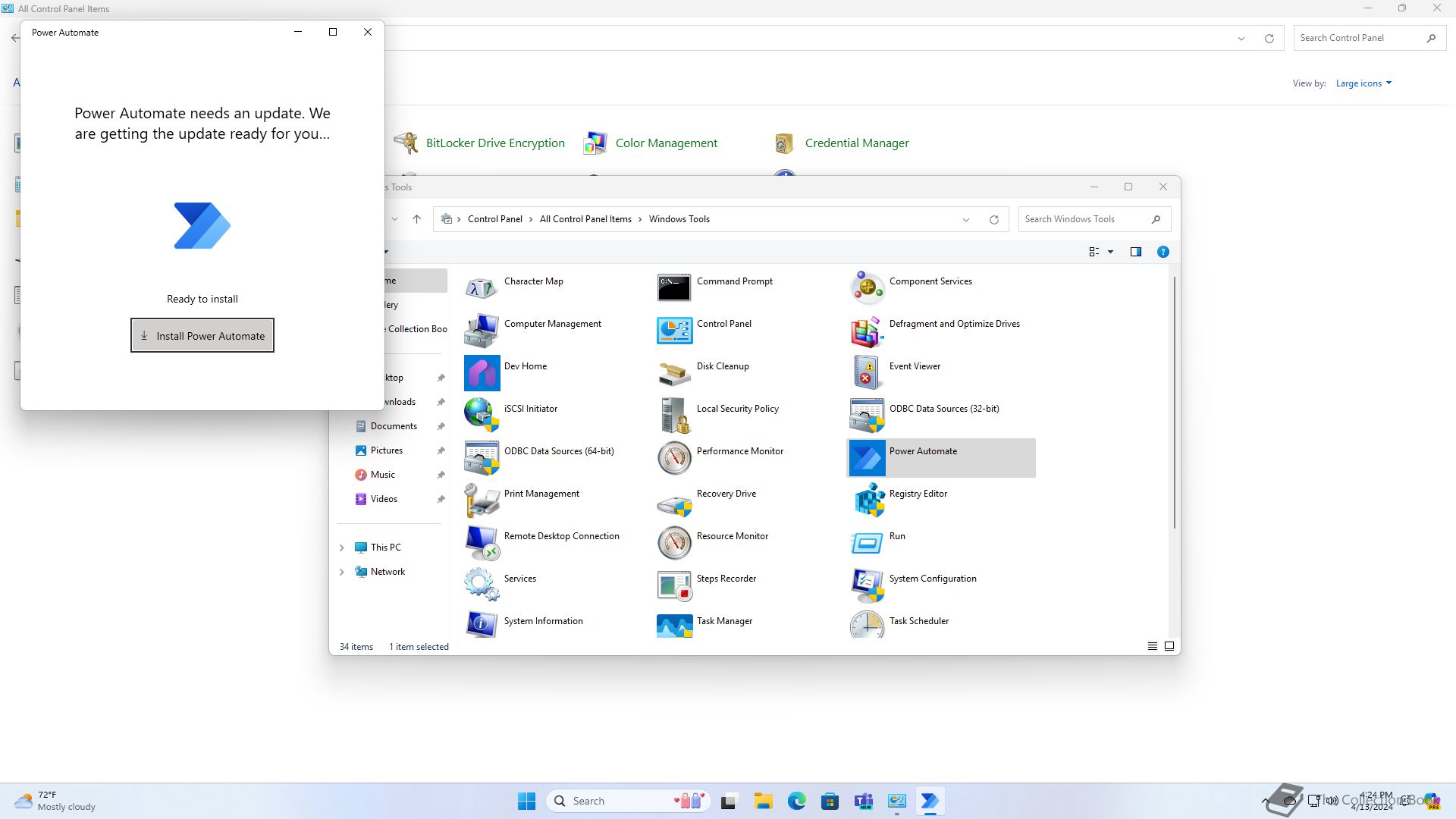This screenshot has height=819, width=1456.
Task: Click All Control Panel Items breadcrumb
Action: coord(585,219)
